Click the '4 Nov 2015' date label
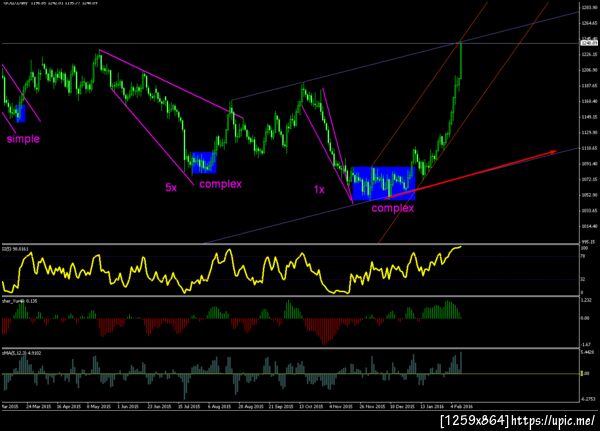600x431 pixels. point(341,407)
